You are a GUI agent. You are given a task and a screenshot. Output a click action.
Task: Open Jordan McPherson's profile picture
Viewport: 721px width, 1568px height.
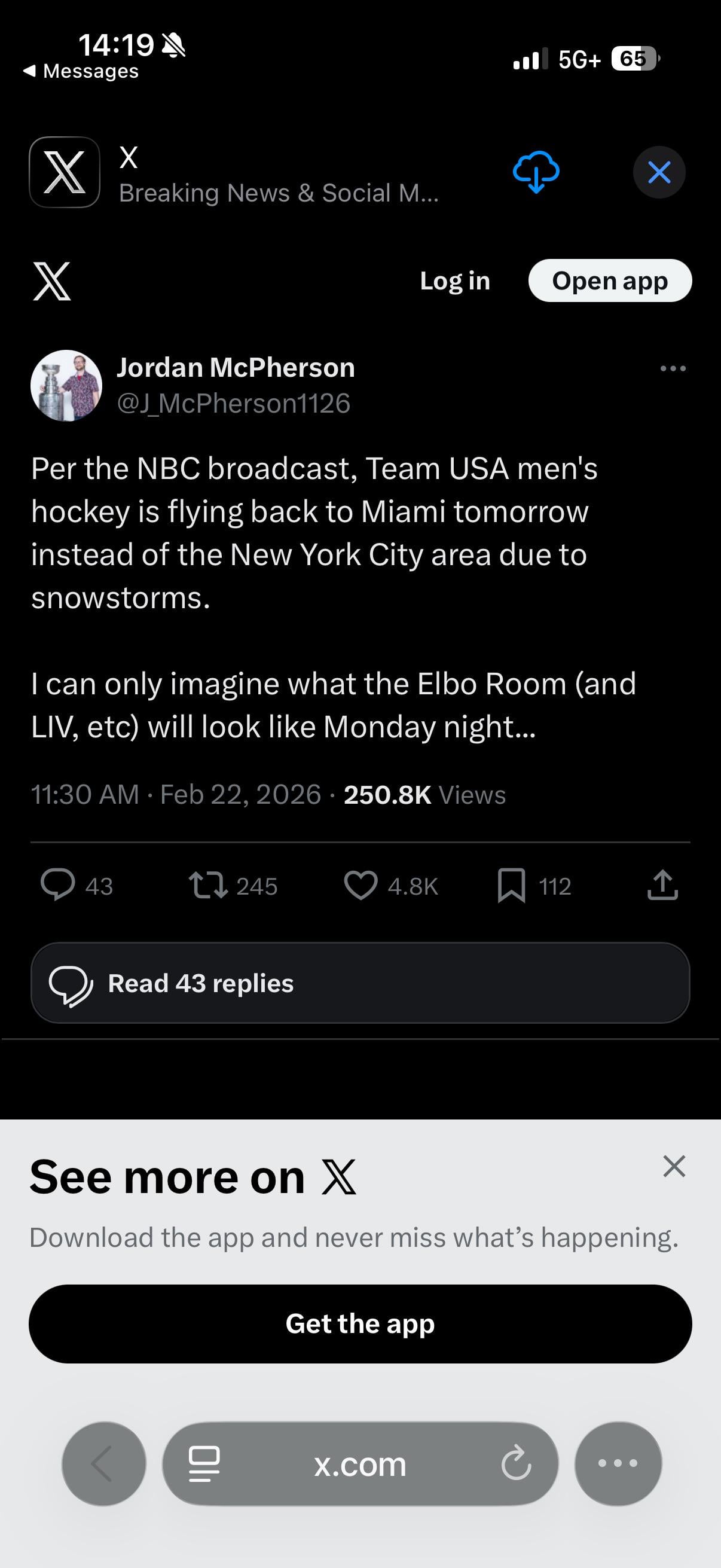tap(66, 385)
